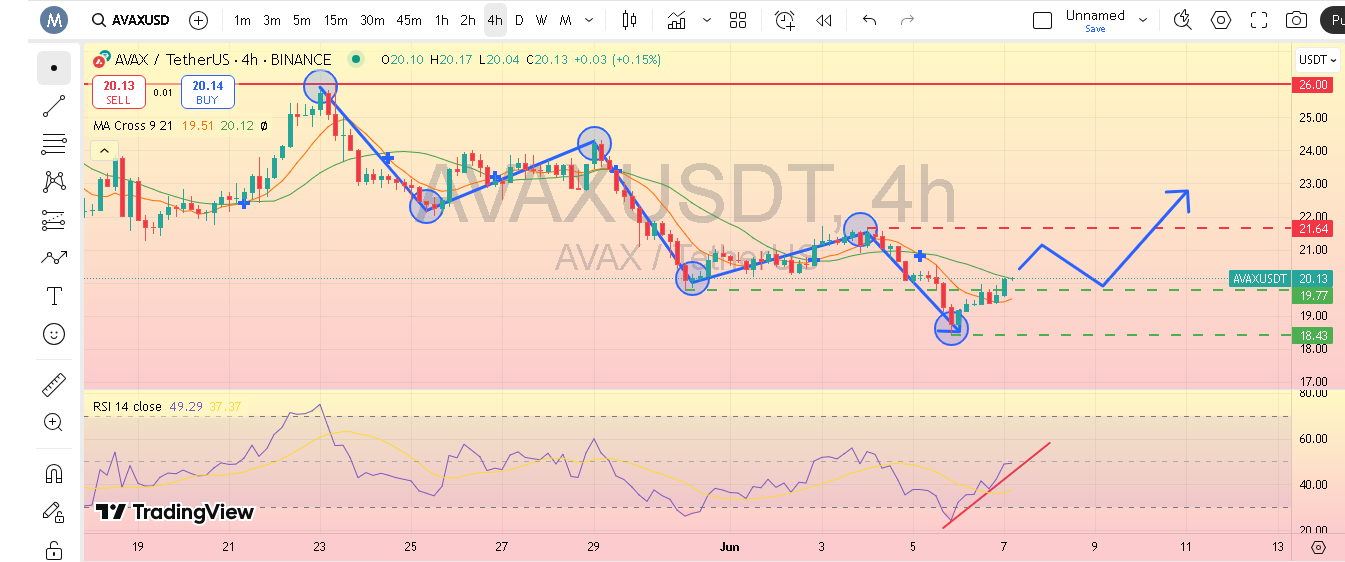Open time axis settings gear icon
The height and width of the screenshot is (562, 1345).
tap(1317, 547)
